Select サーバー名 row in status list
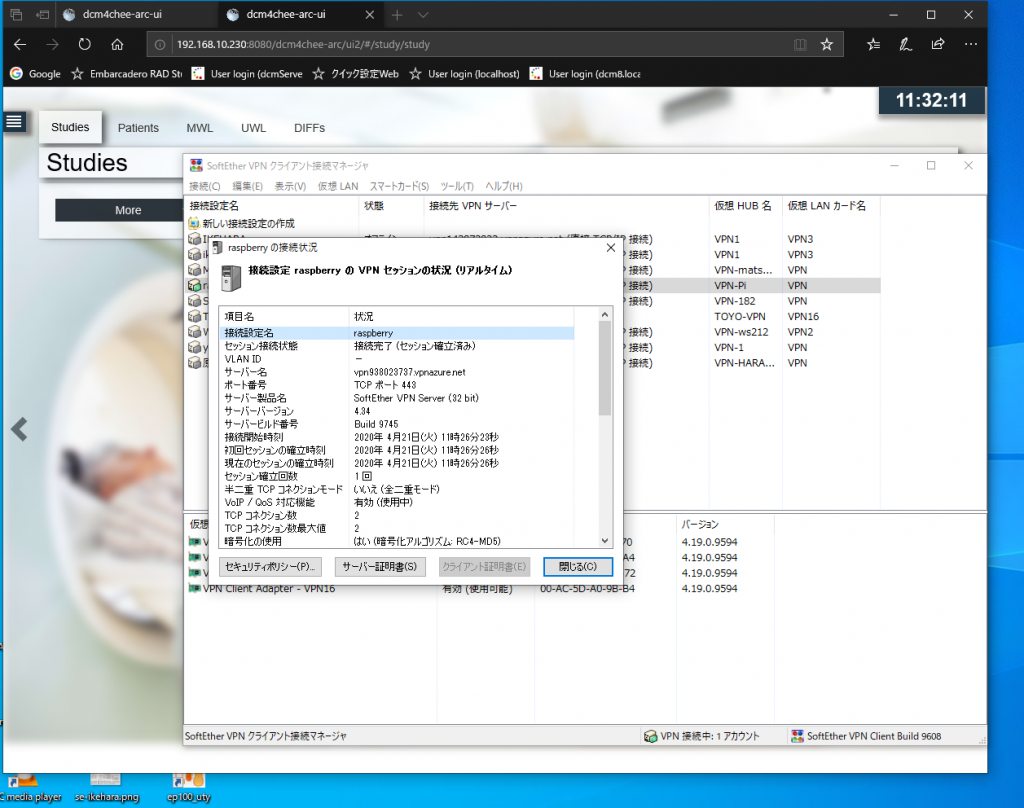Screen dimensions: 1024x808 point(397,372)
